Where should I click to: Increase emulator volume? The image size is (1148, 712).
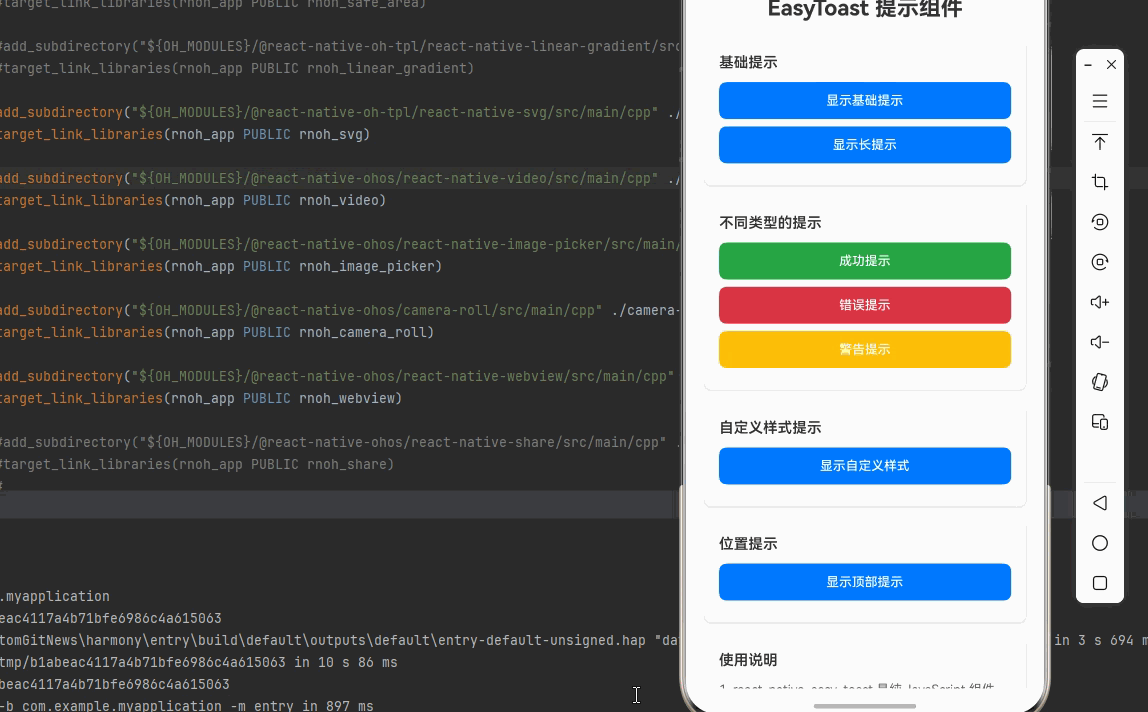click(x=1100, y=302)
